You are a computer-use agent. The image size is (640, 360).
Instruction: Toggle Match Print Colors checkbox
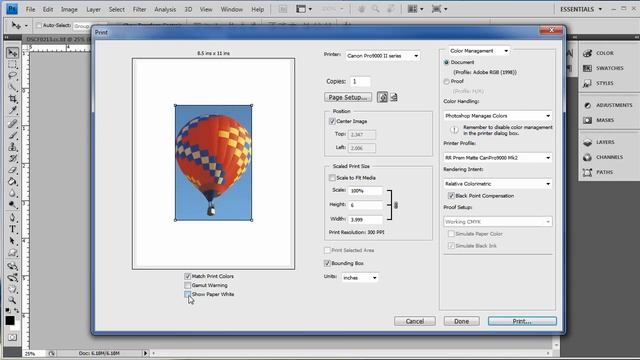(x=187, y=276)
